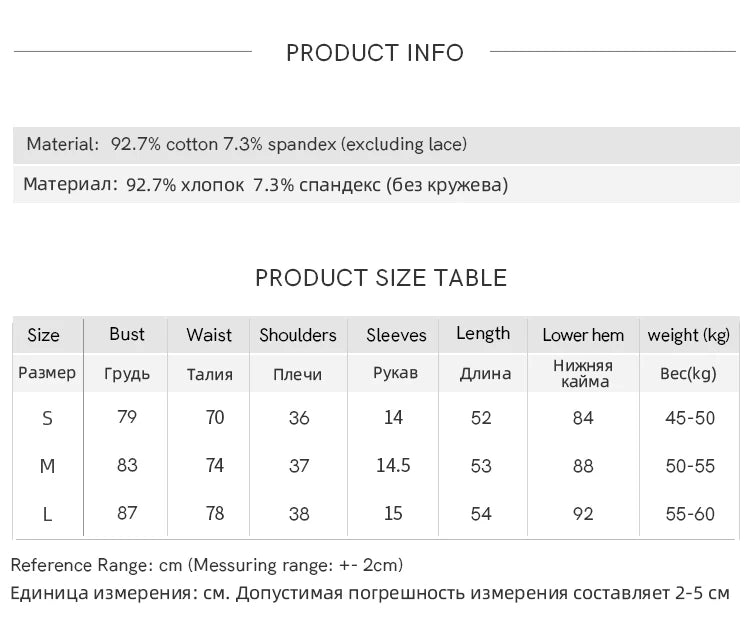Click the Нижняя кайма header cell

point(583,374)
